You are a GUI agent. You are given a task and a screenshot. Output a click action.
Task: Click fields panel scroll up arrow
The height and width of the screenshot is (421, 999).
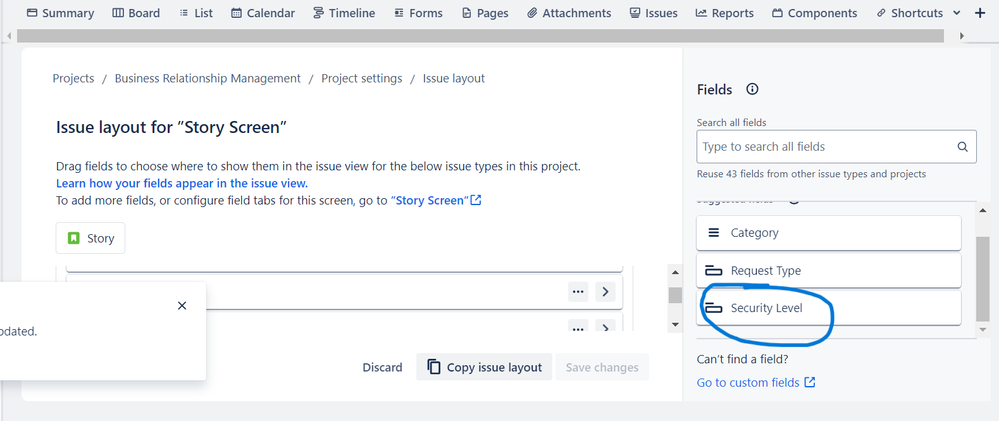[x=983, y=210]
